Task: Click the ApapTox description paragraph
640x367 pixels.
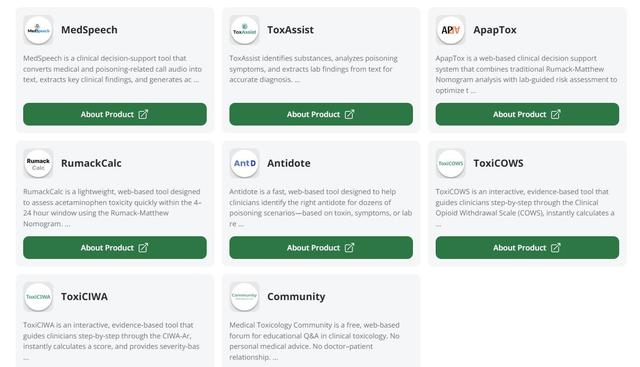Action: [527, 74]
